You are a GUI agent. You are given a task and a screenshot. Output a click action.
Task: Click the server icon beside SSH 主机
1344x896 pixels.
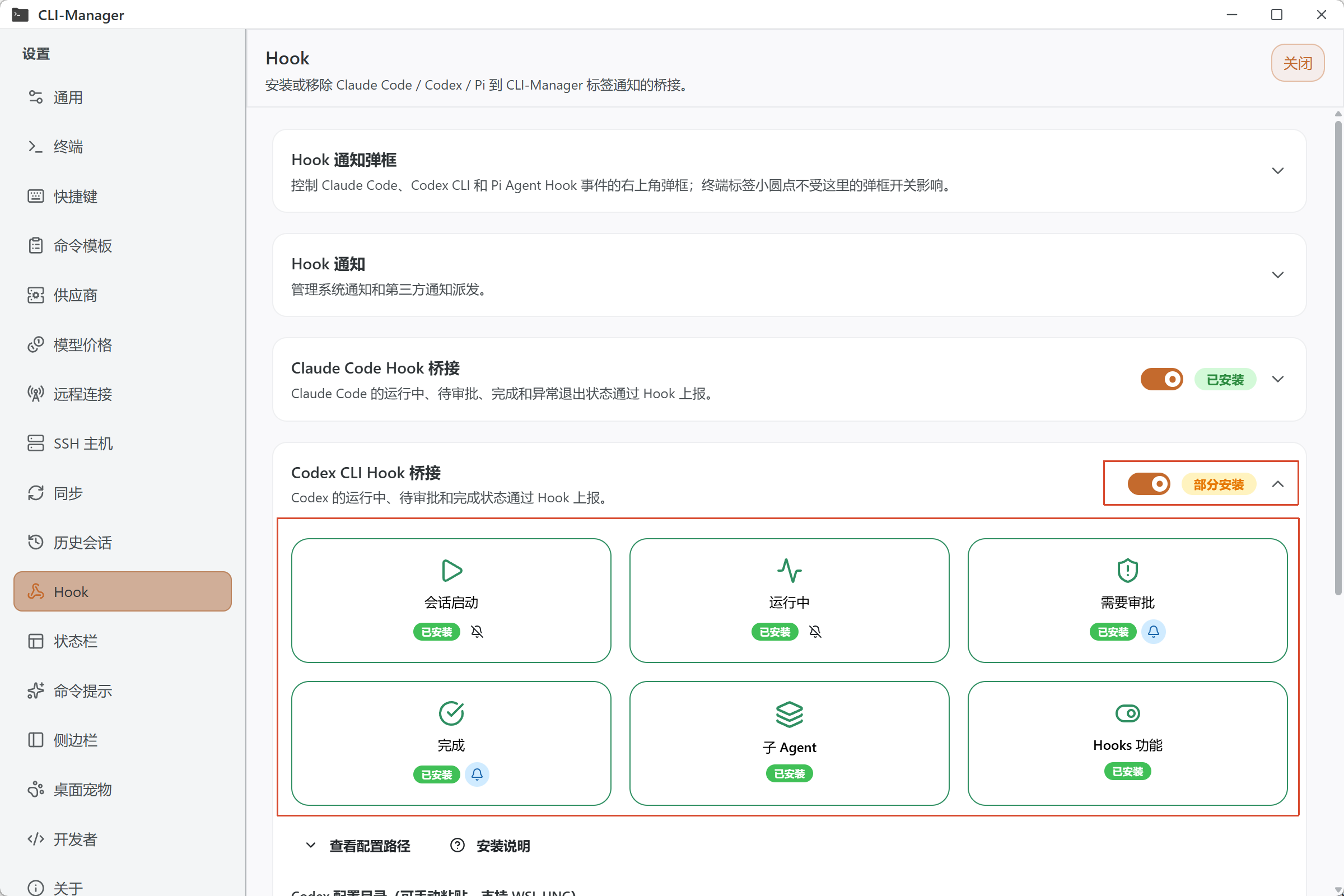pyautogui.click(x=35, y=444)
